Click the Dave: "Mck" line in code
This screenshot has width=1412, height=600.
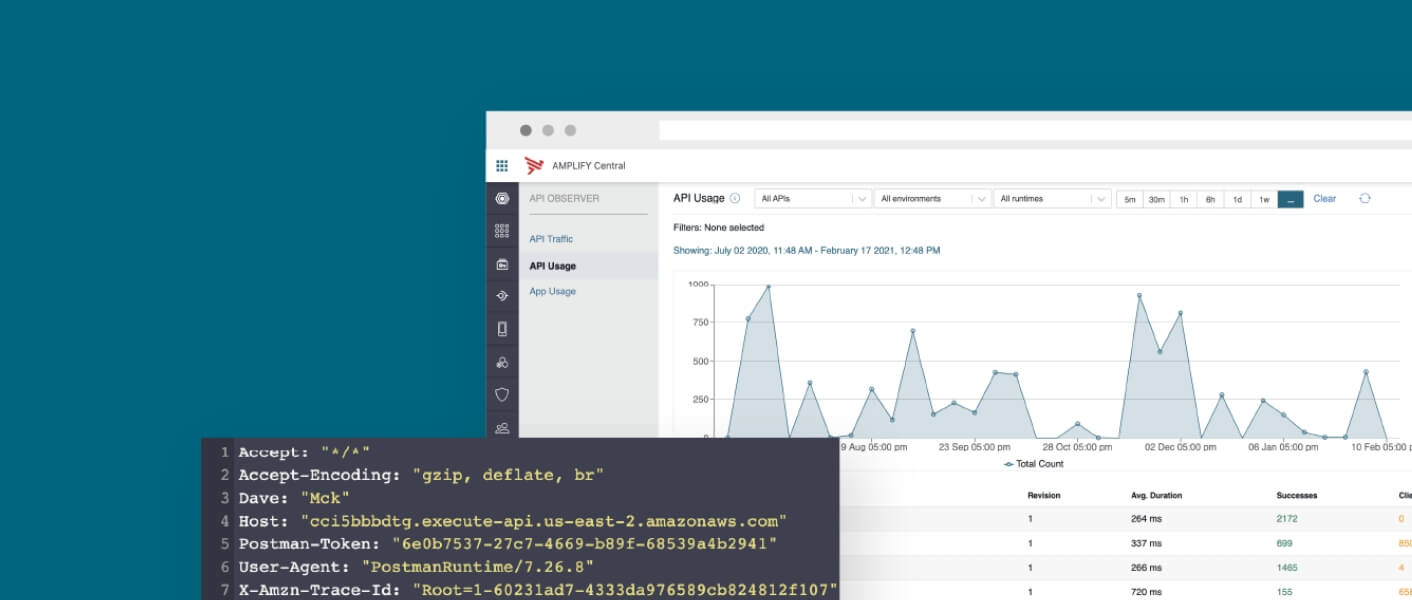pyautogui.click(x=294, y=498)
